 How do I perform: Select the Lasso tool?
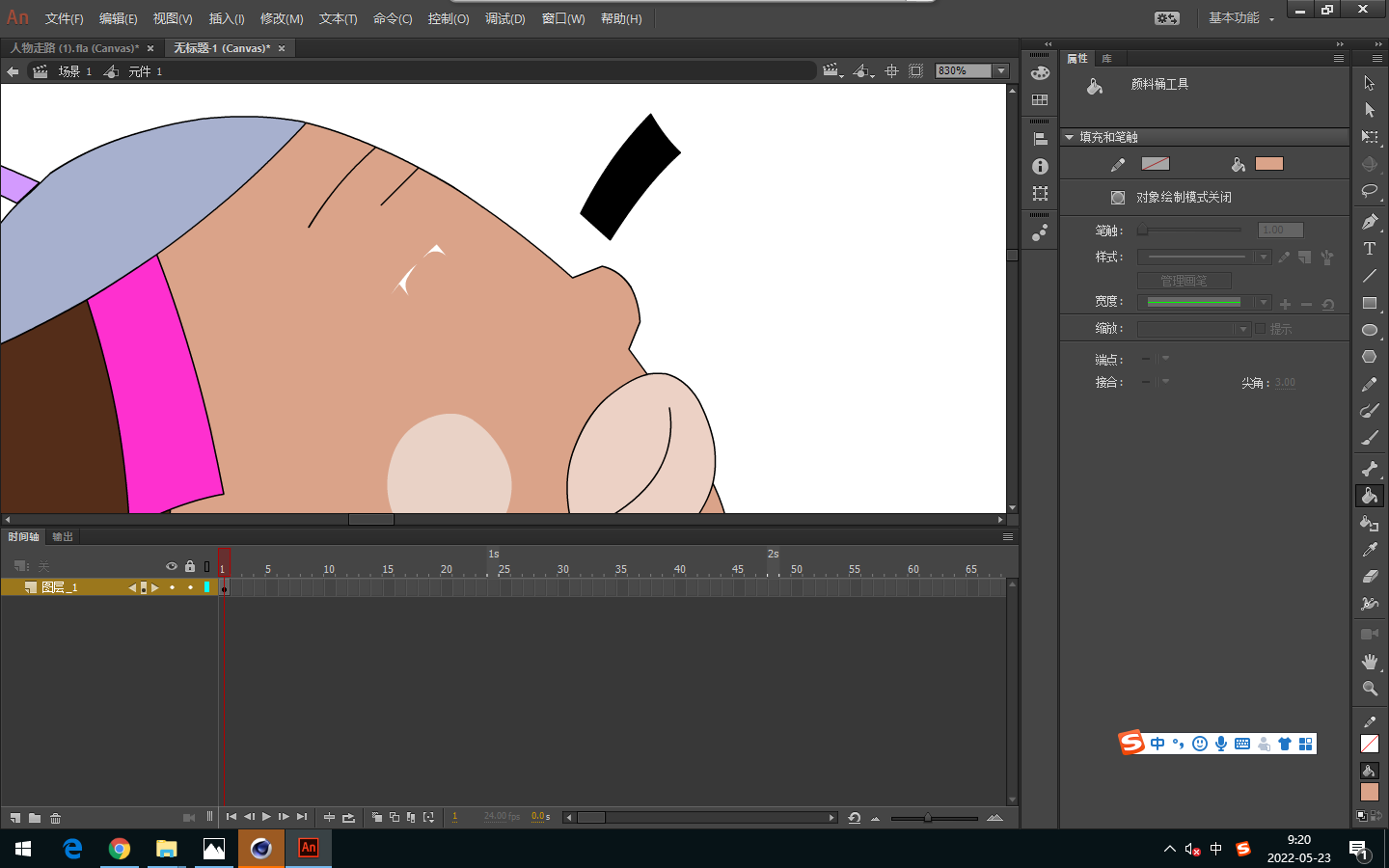1370,191
